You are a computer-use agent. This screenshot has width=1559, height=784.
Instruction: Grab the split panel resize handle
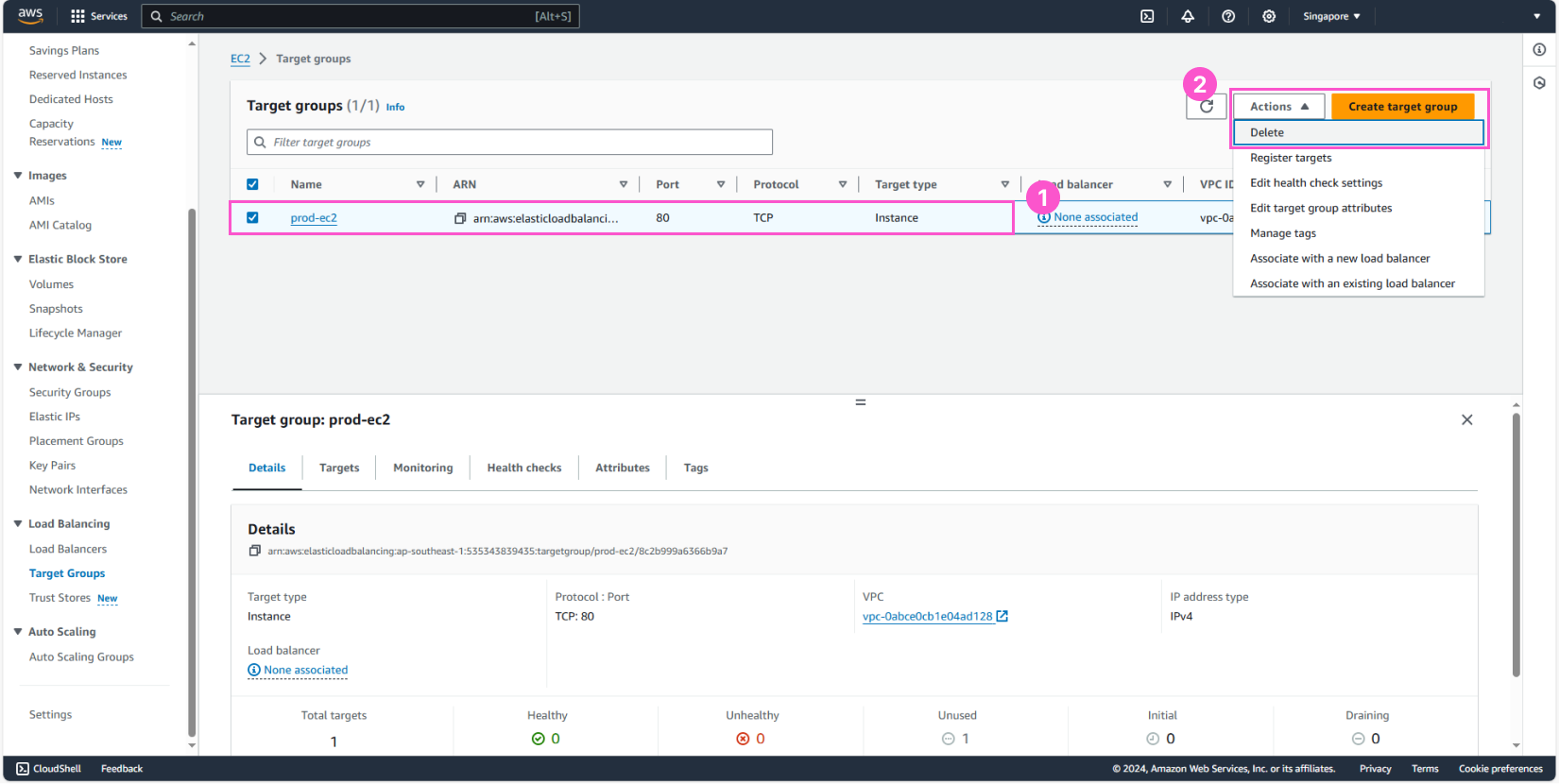tap(861, 402)
